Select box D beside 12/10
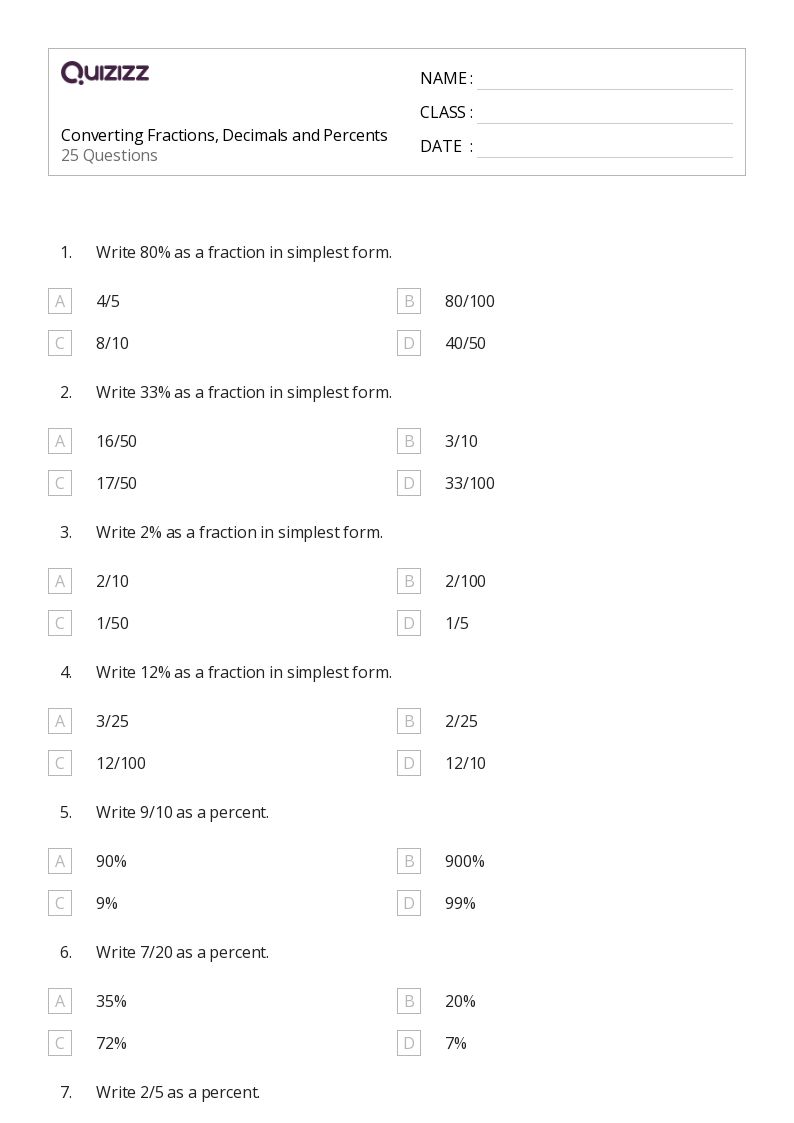The width and height of the screenshot is (794, 1123). 409,763
